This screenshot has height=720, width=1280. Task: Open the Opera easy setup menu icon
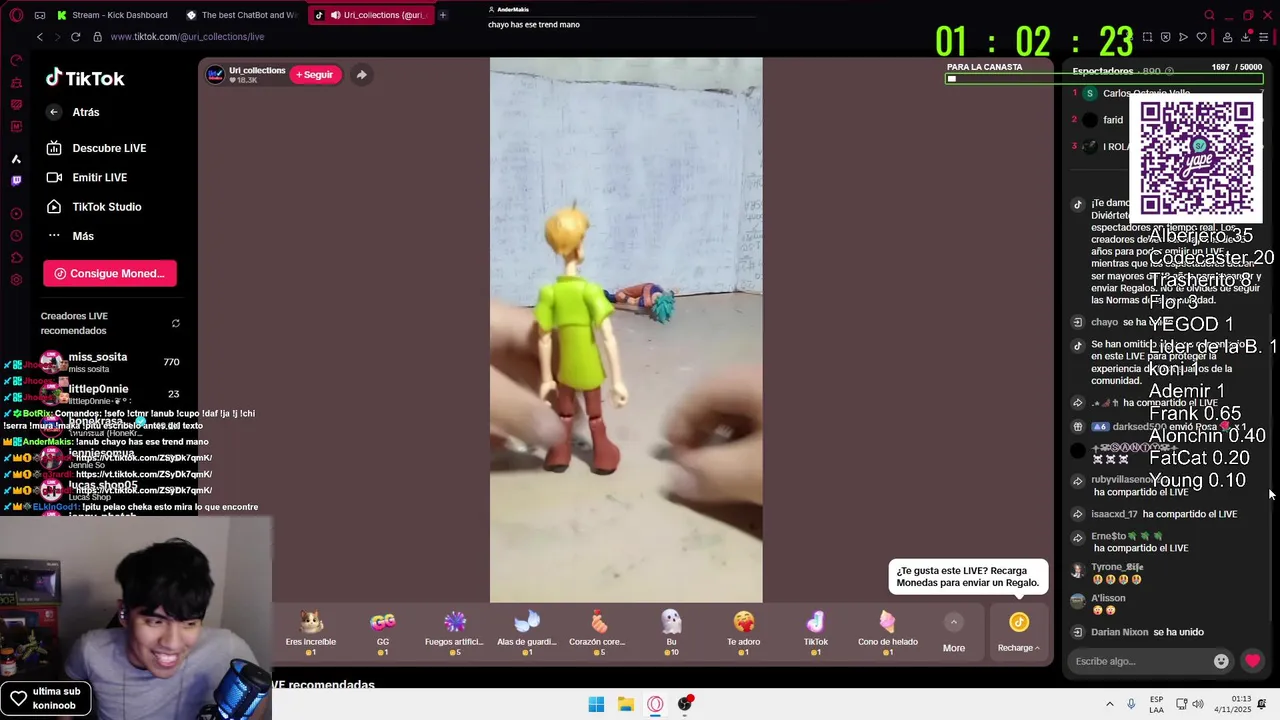tap(1263, 37)
